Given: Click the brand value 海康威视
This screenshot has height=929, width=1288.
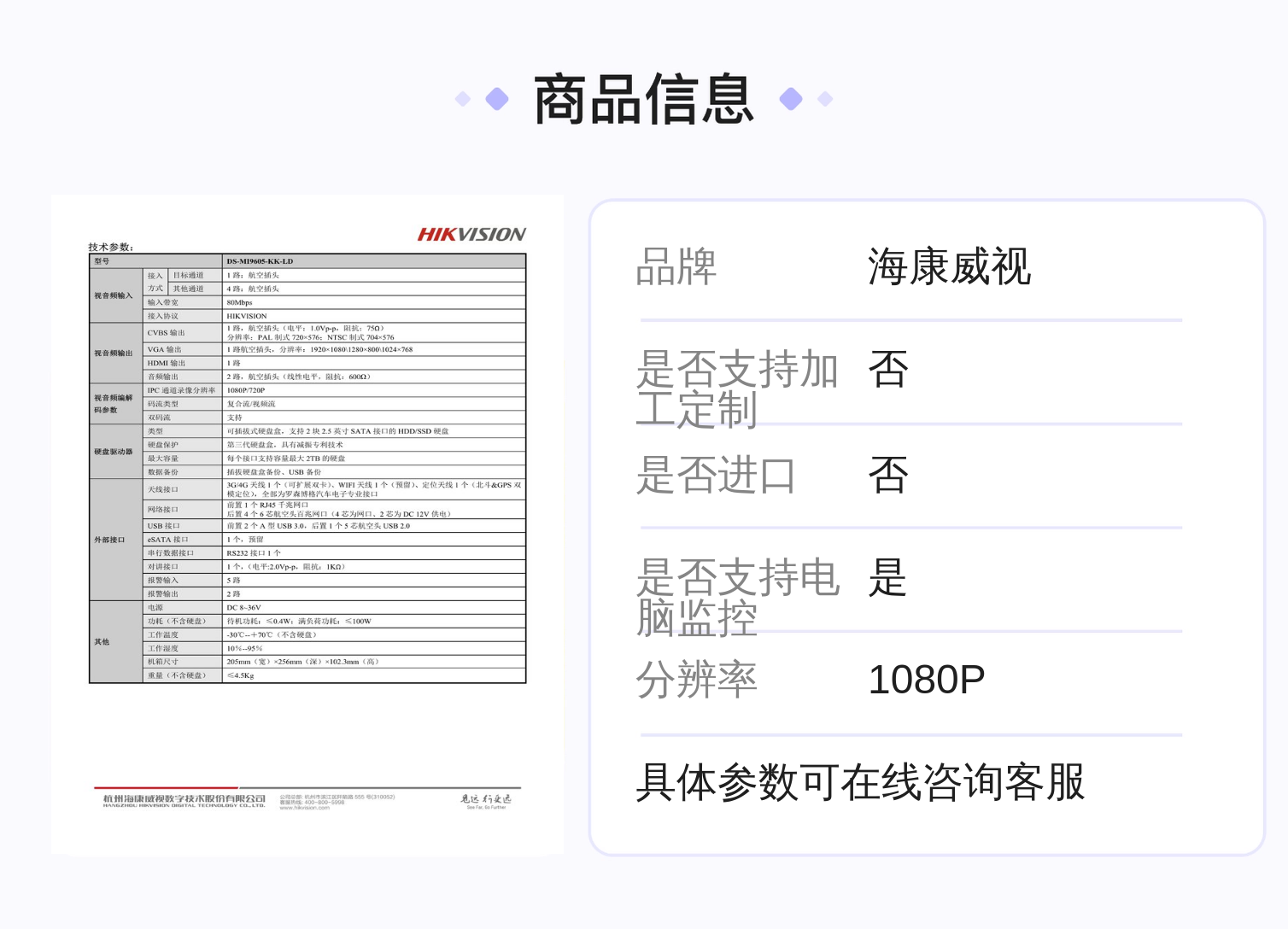Looking at the screenshot, I should pos(950,266).
